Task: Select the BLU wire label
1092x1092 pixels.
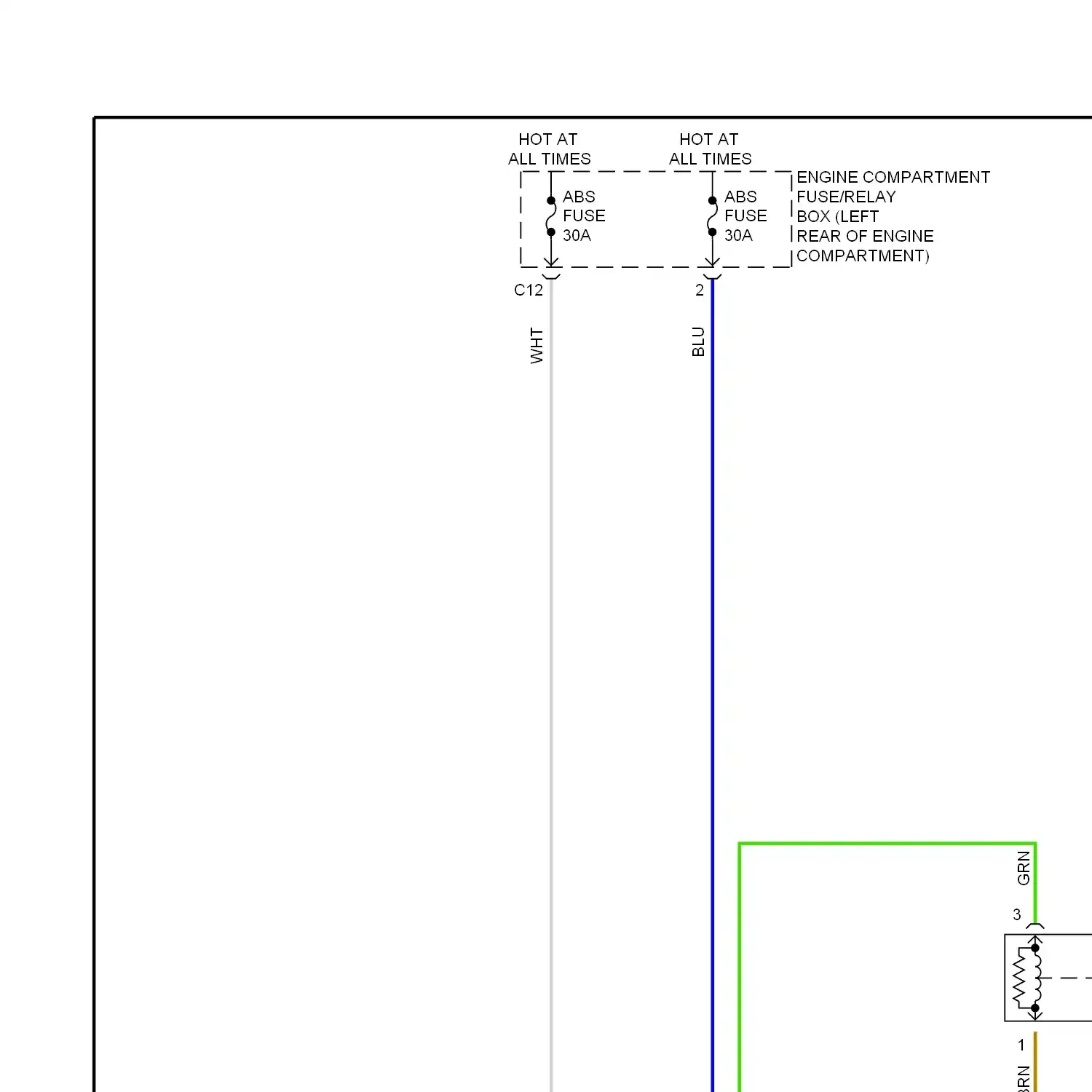Action: [698, 341]
